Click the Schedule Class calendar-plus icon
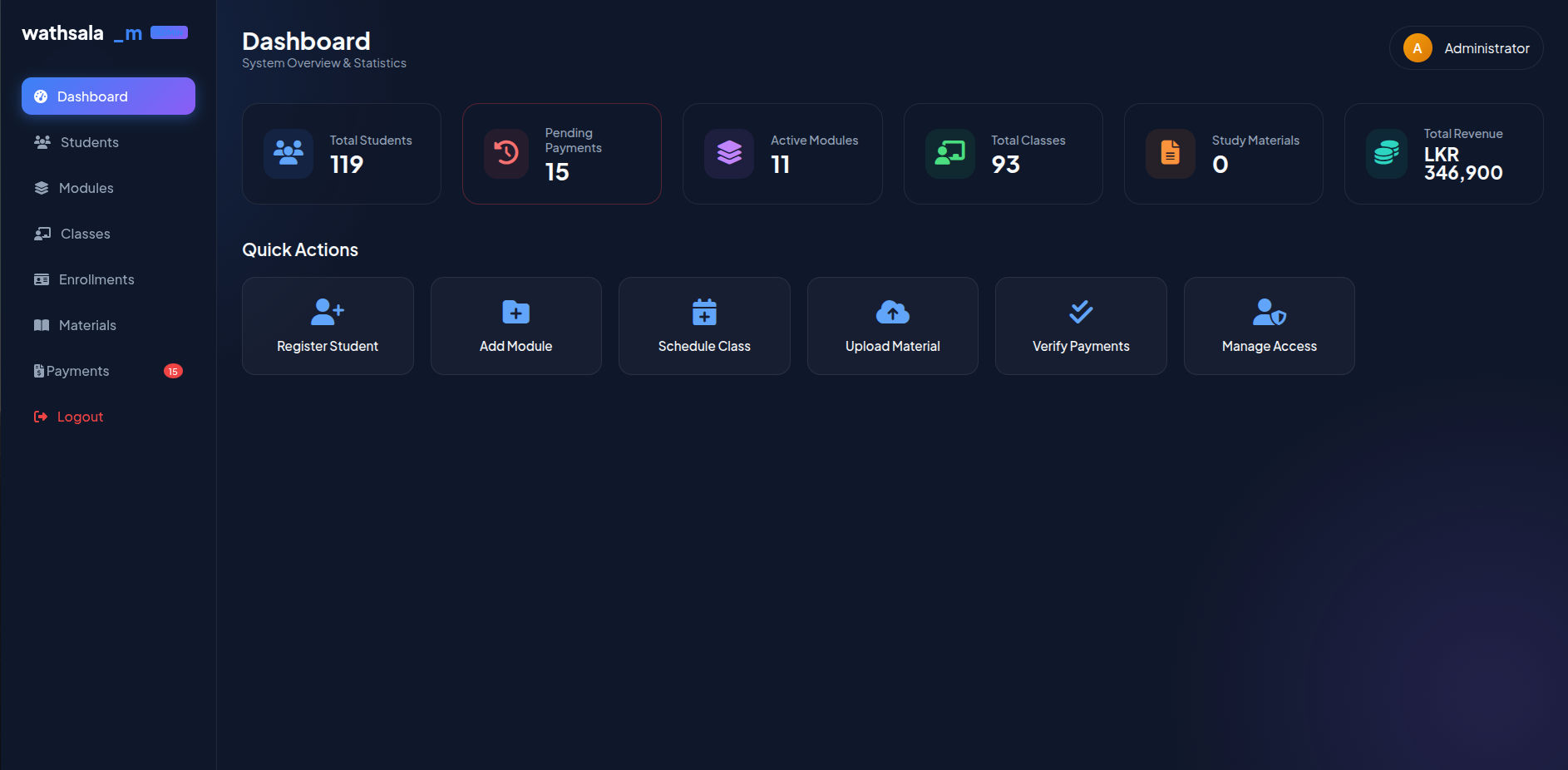 point(704,312)
